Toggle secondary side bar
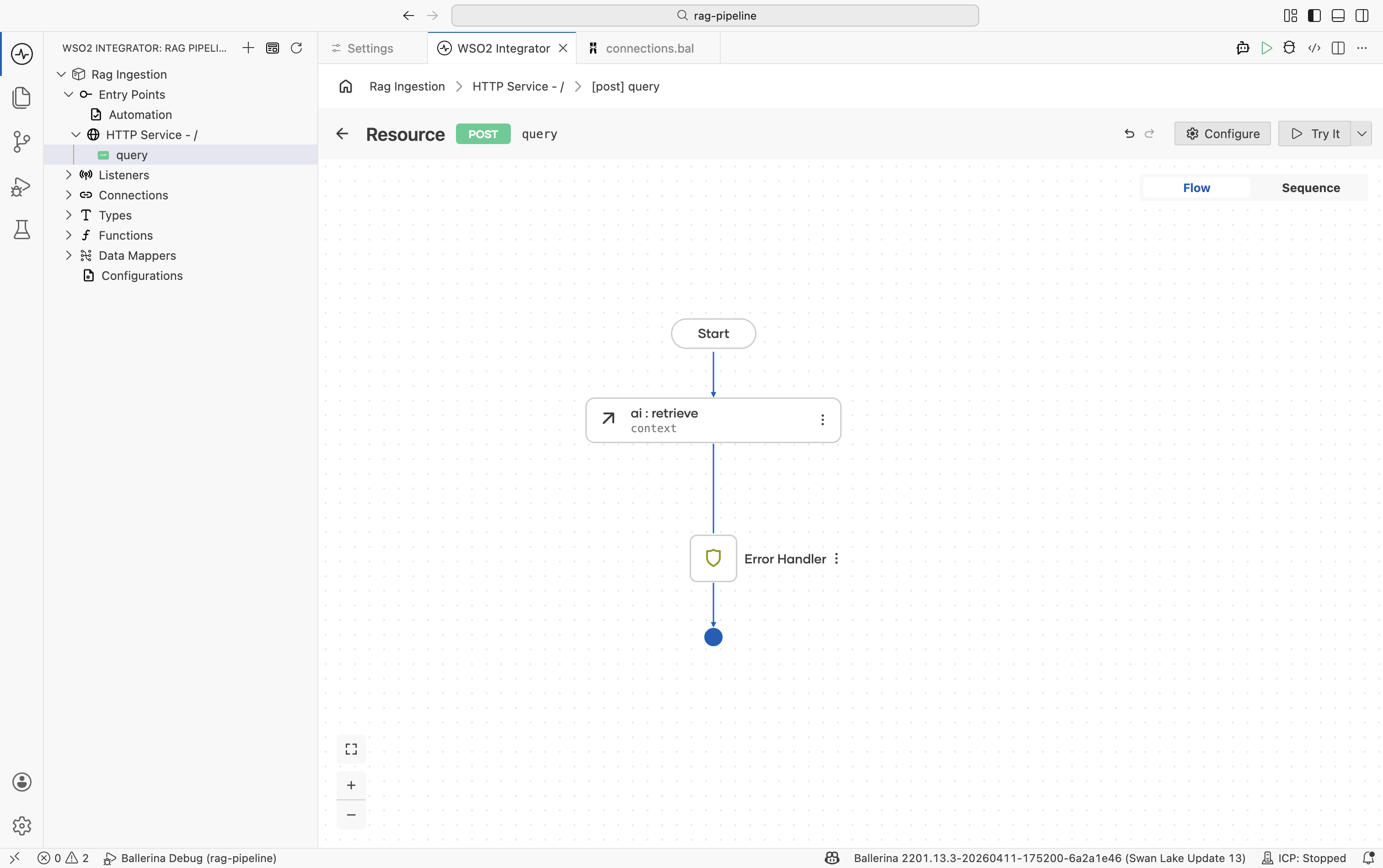The width and height of the screenshot is (1383, 868). (1362, 16)
